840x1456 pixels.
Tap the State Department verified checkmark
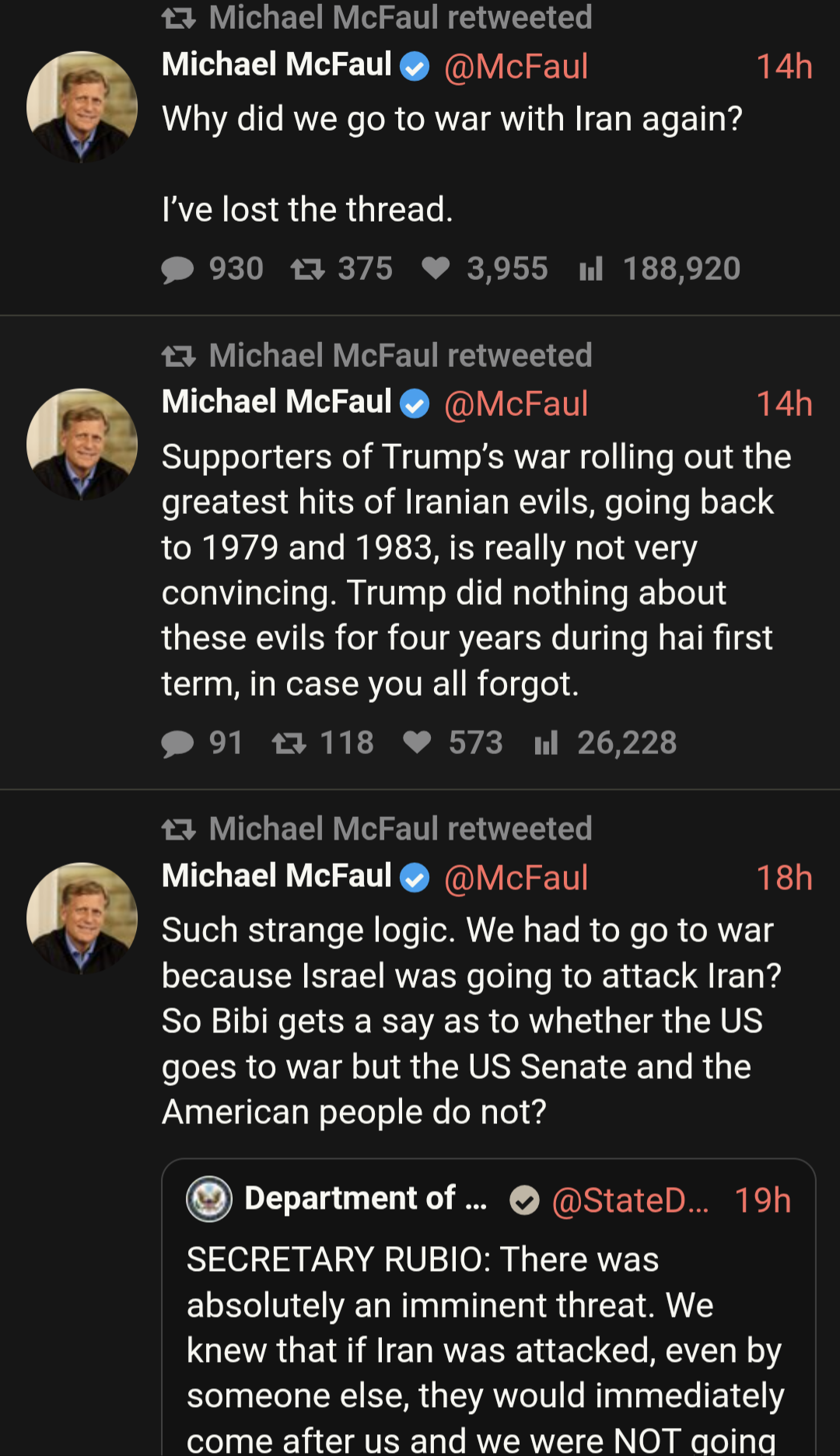point(524,1200)
